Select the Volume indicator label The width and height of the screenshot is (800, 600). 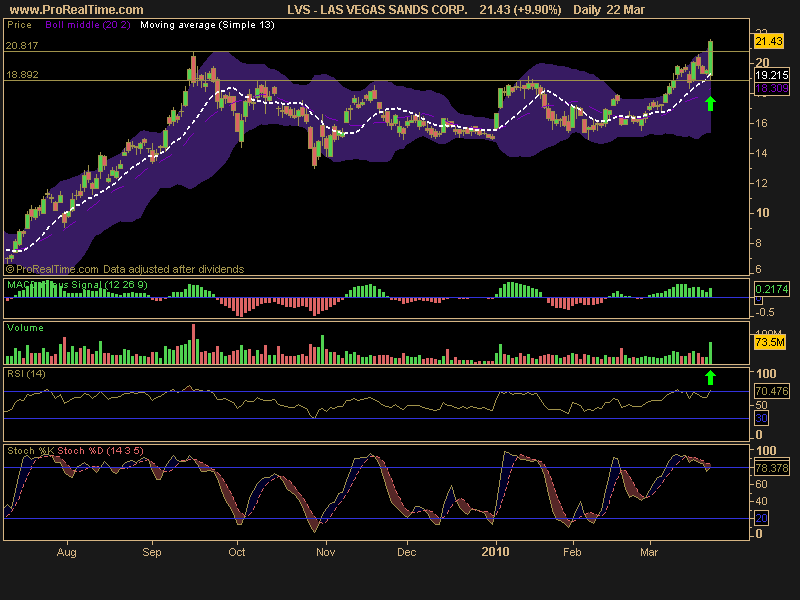25,327
